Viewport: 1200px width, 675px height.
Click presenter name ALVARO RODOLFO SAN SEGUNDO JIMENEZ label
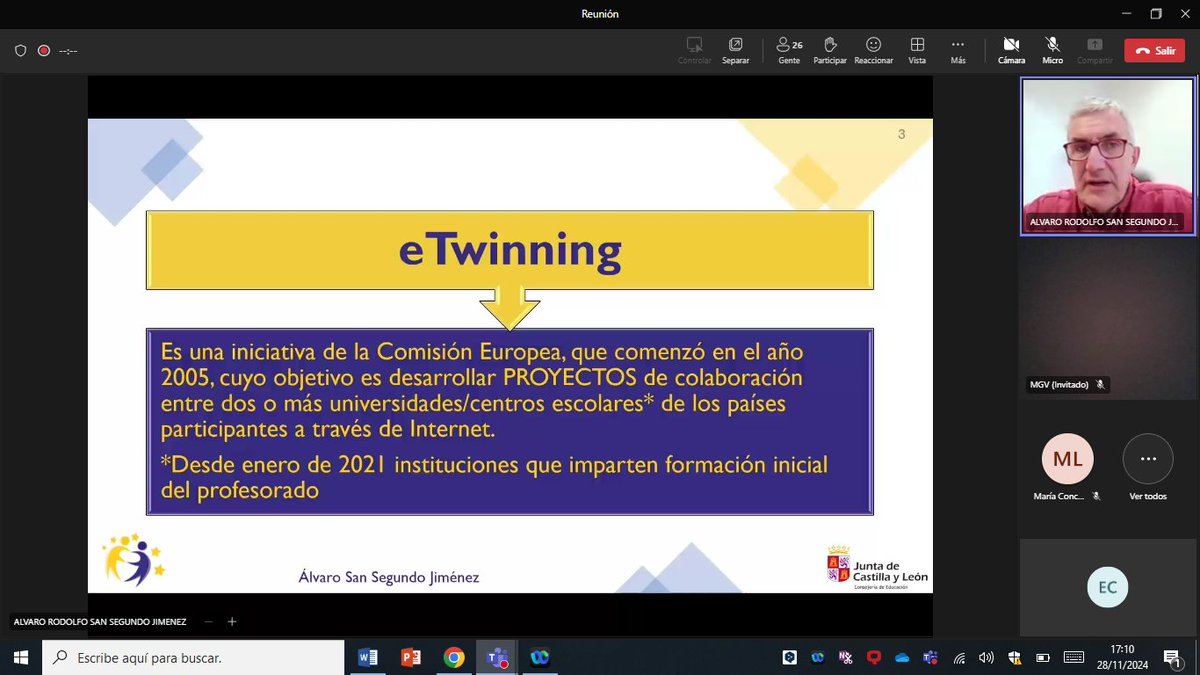click(x=100, y=621)
